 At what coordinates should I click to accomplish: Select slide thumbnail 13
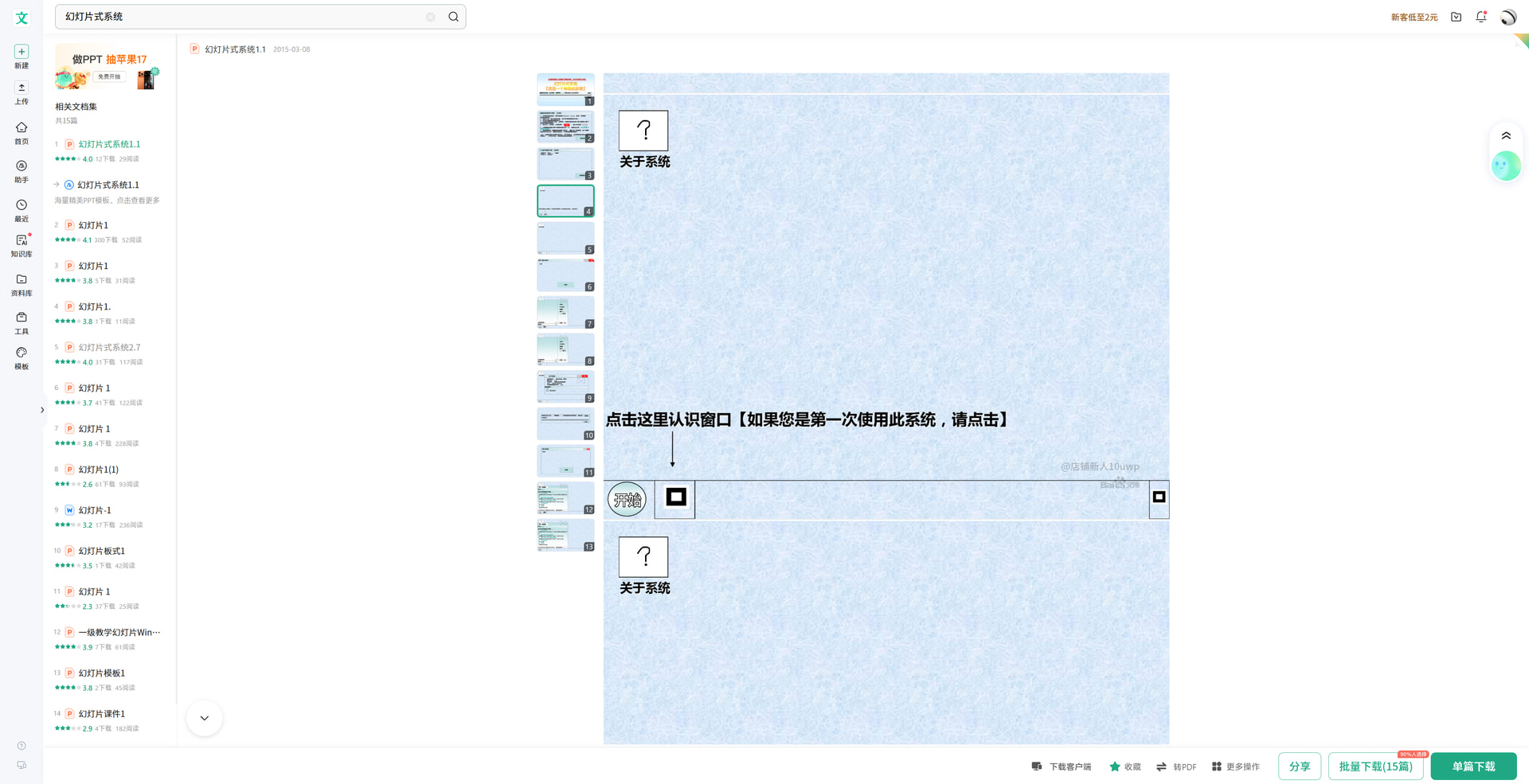click(x=565, y=535)
